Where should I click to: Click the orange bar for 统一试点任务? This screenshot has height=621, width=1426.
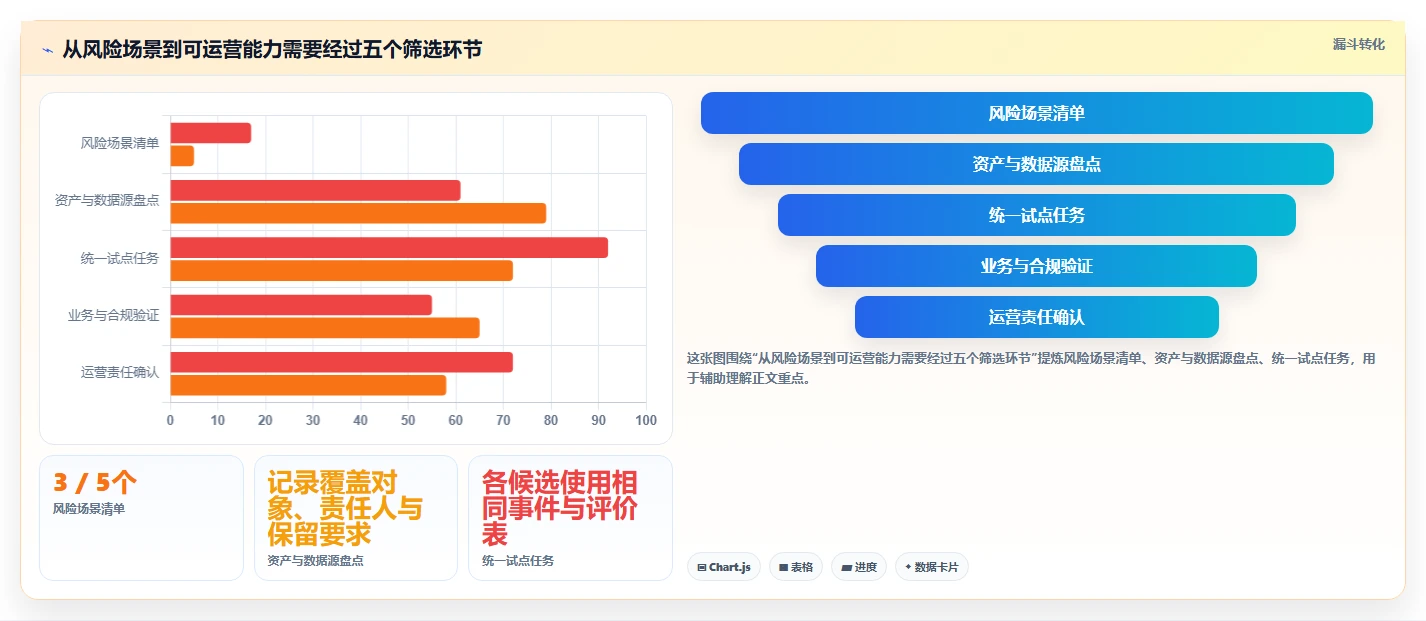pos(342,270)
